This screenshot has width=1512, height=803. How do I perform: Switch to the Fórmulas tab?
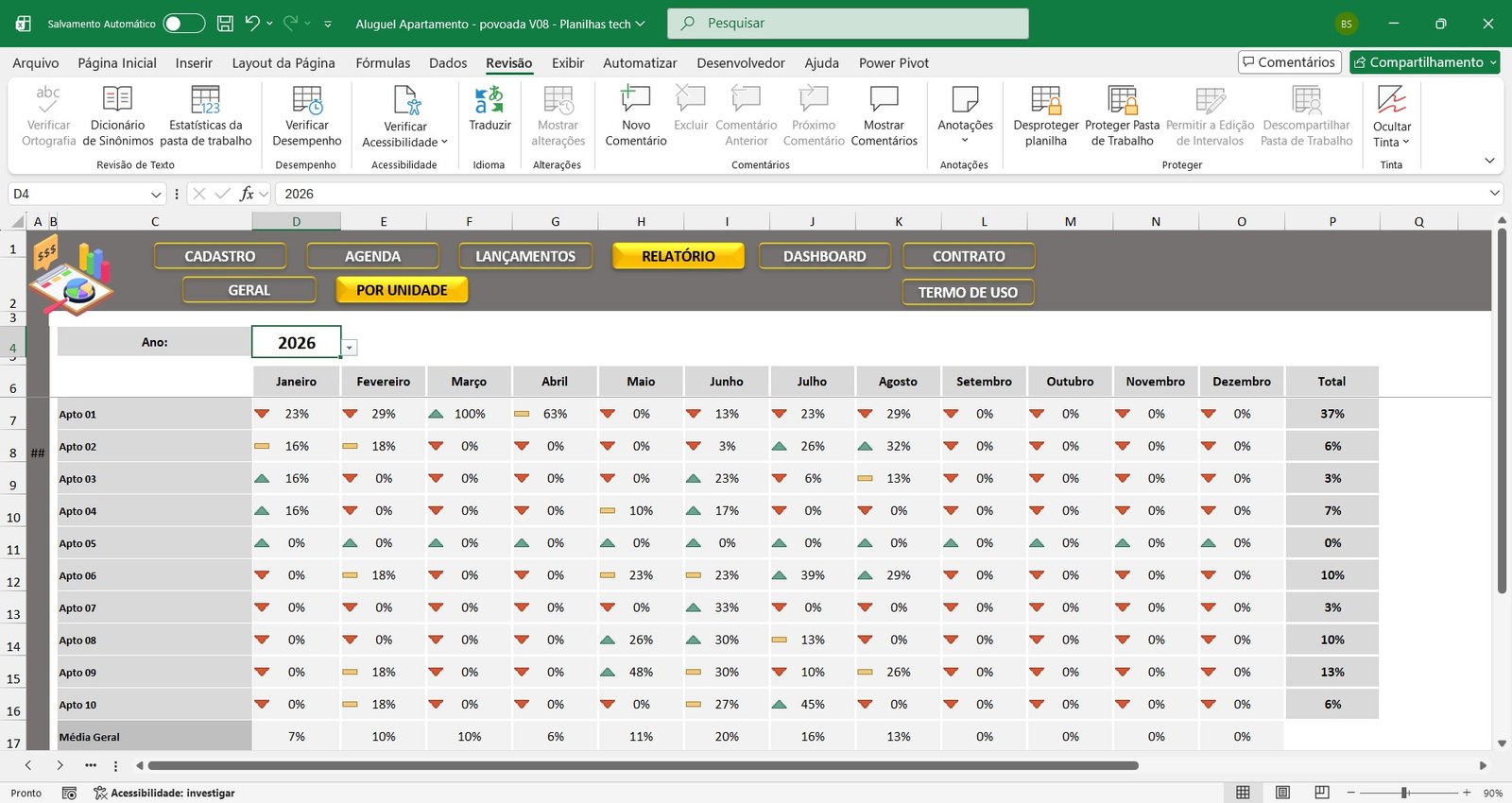coord(383,62)
